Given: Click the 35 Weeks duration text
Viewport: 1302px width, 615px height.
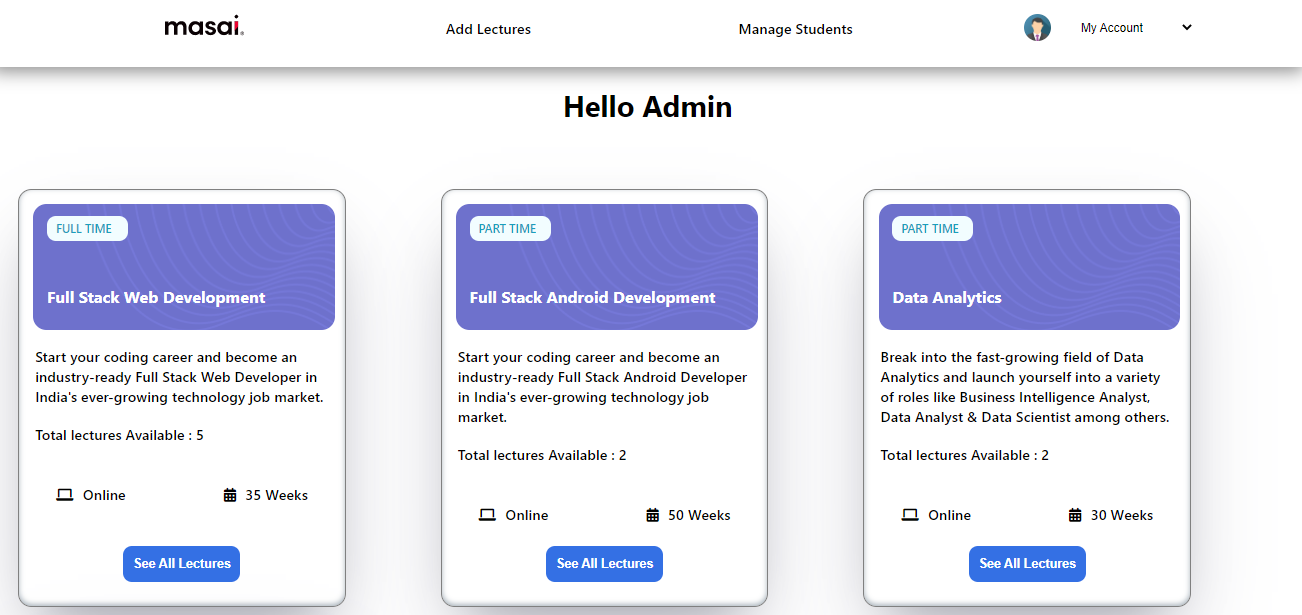Looking at the screenshot, I should pyautogui.click(x=277, y=495).
